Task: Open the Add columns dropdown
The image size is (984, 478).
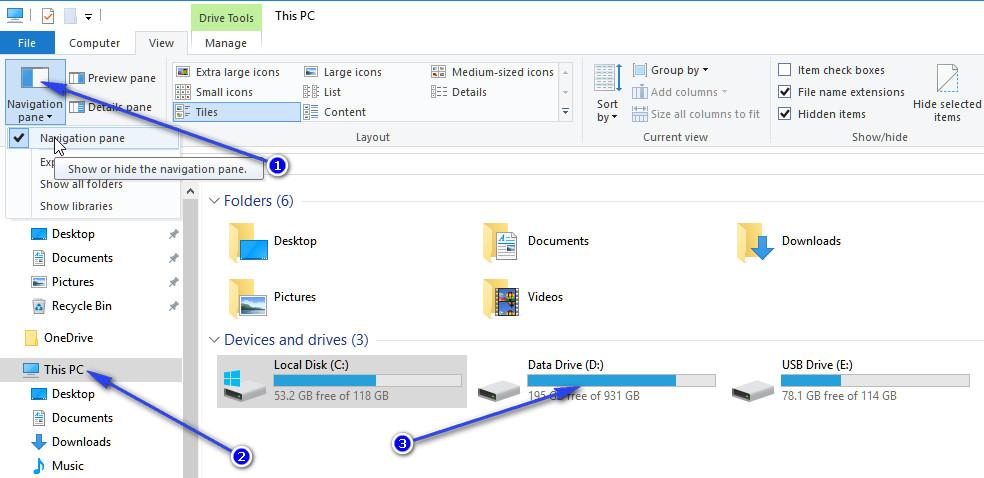Action: [x=680, y=92]
